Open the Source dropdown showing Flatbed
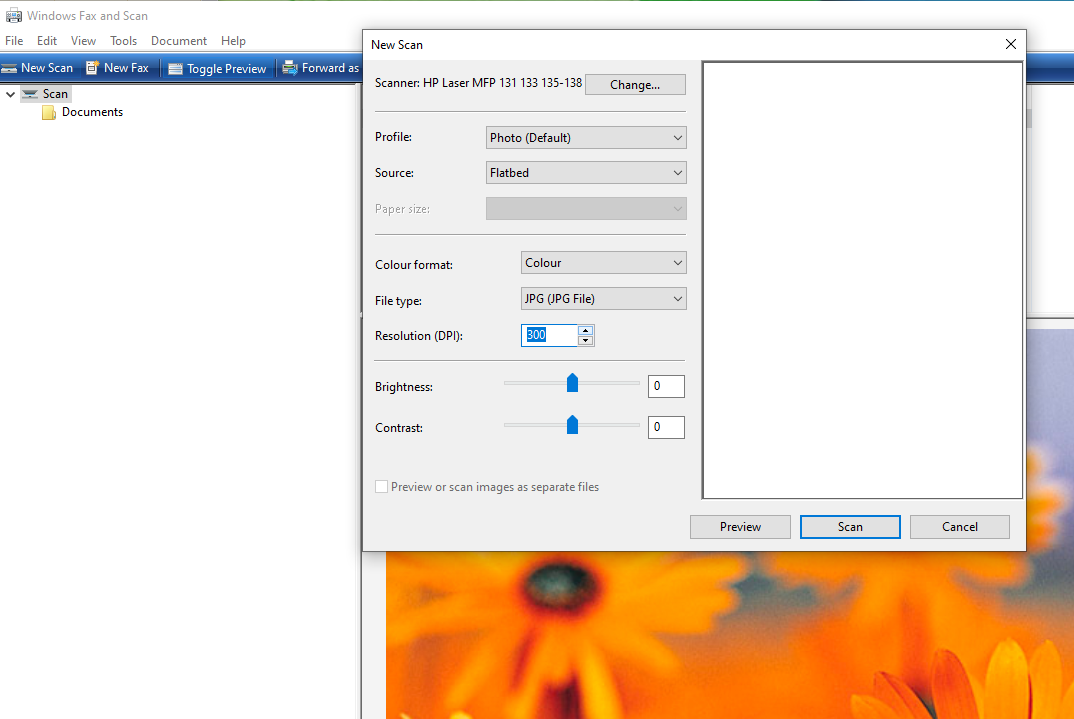 tap(586, 173)
